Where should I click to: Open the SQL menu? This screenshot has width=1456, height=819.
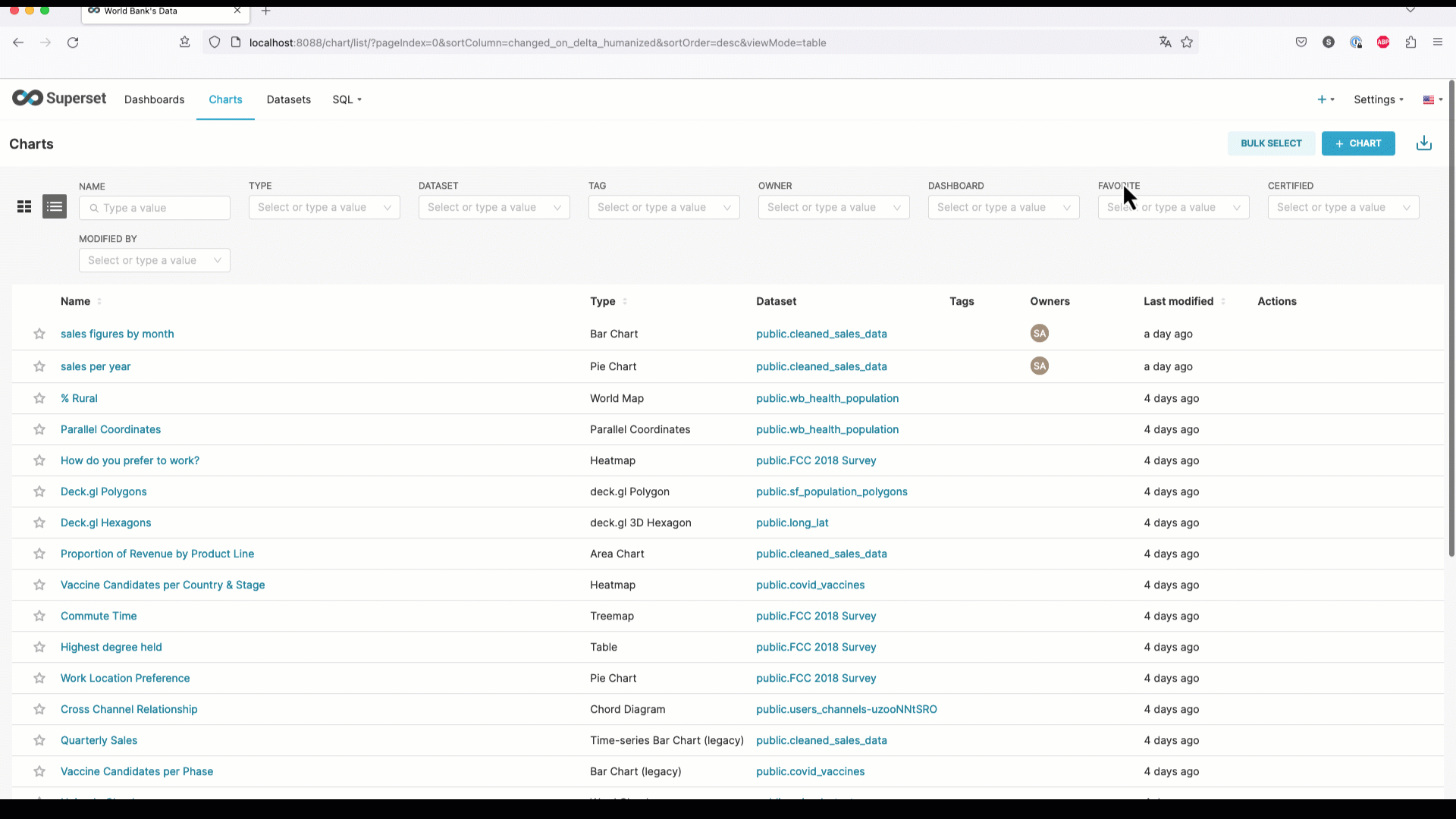click(x=346, y=99)
